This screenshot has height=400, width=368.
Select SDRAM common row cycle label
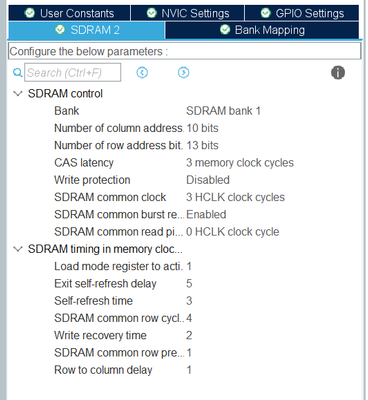click(119, 318)
